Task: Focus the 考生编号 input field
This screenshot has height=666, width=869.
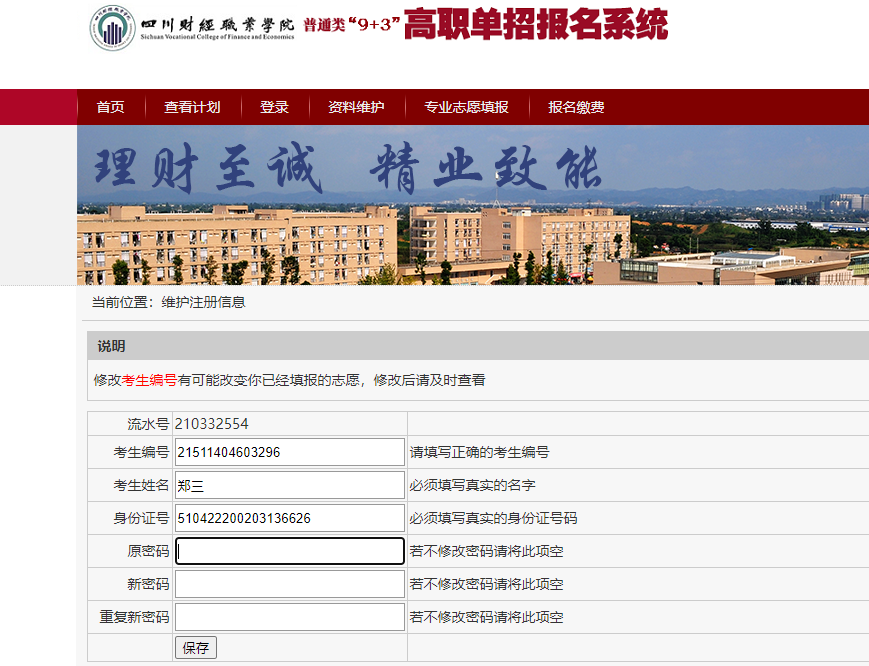Action: [x=289, y=452]
